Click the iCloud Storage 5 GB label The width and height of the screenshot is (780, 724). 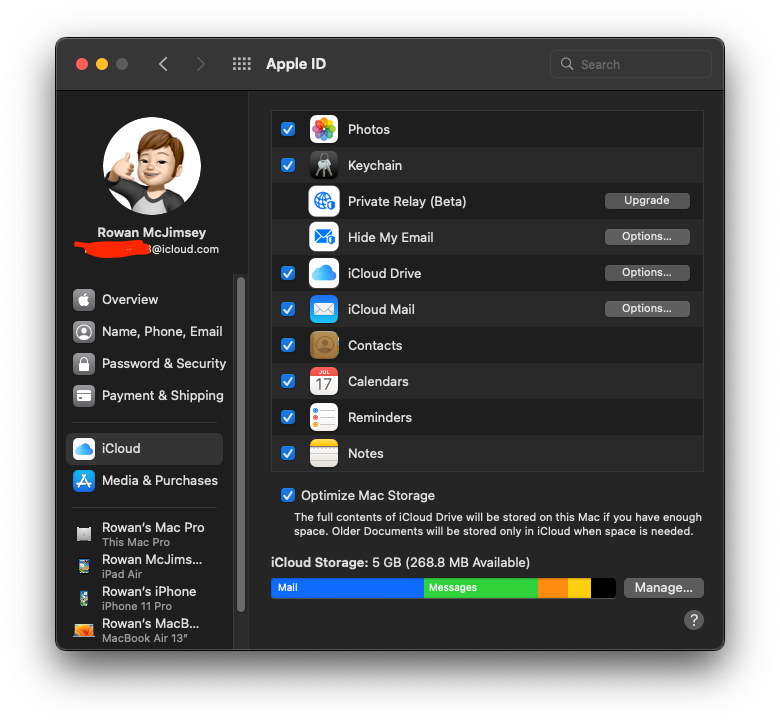(400, 562)
